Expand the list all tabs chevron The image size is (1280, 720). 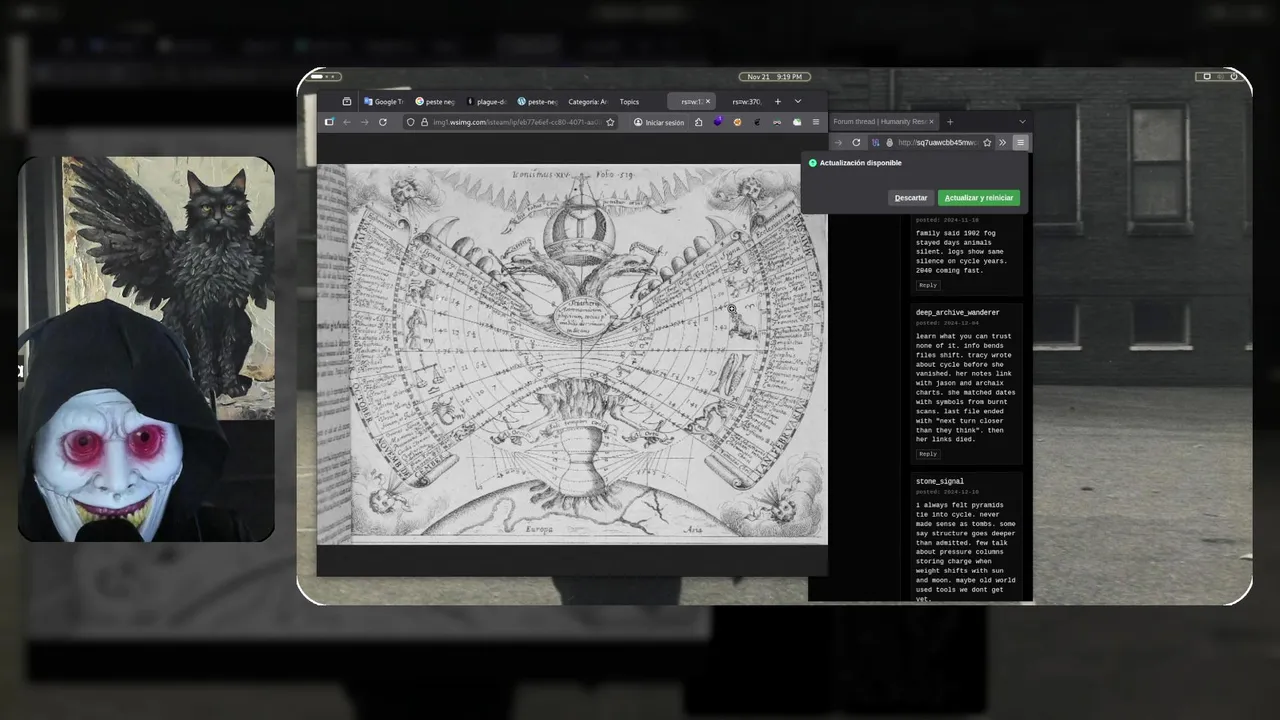(798, 101)
